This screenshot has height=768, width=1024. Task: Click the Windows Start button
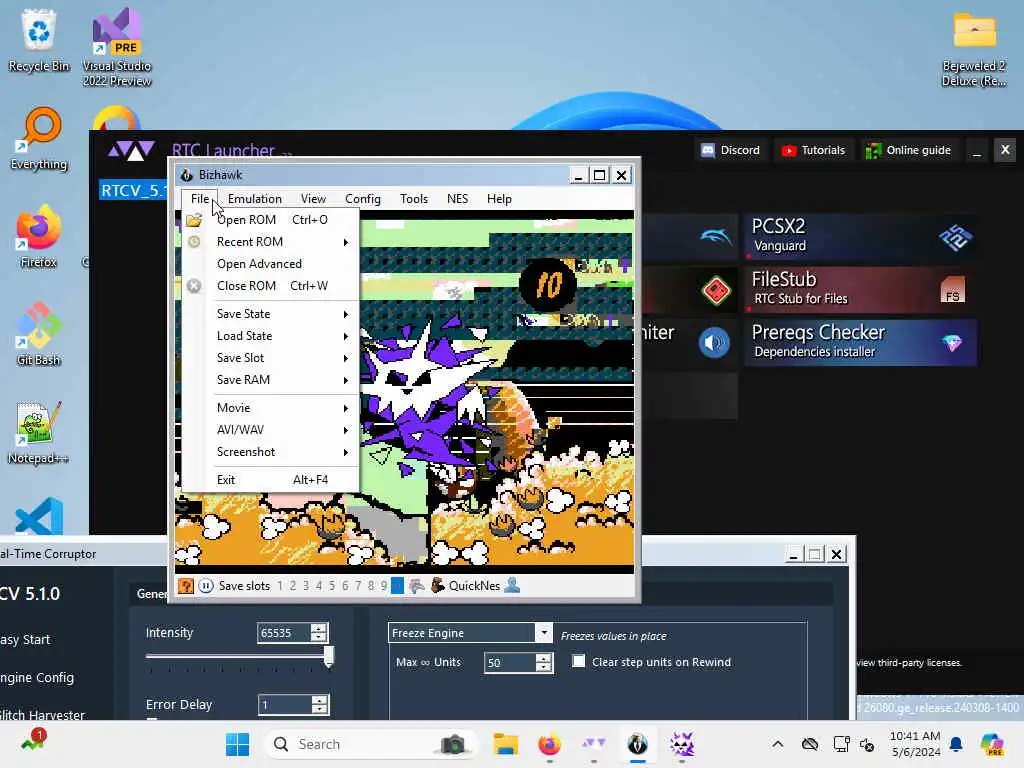237,744
